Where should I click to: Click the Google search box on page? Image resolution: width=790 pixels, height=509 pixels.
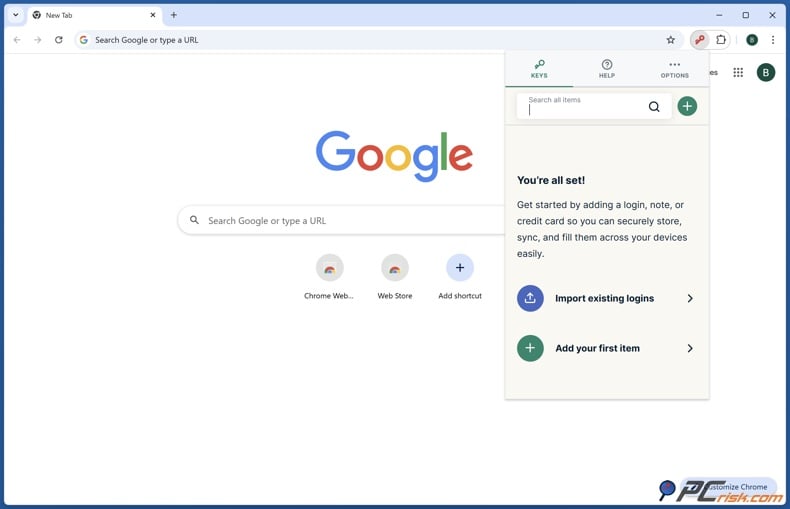342,220
